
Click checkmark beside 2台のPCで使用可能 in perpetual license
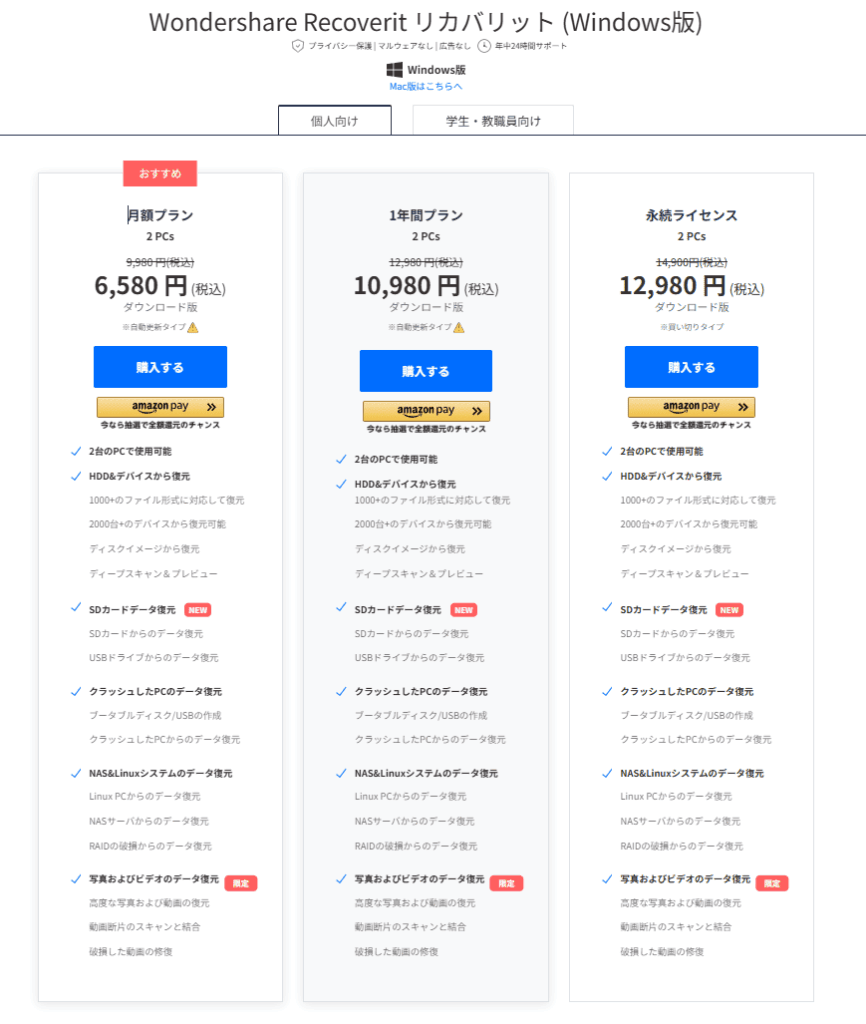[607, 451]
